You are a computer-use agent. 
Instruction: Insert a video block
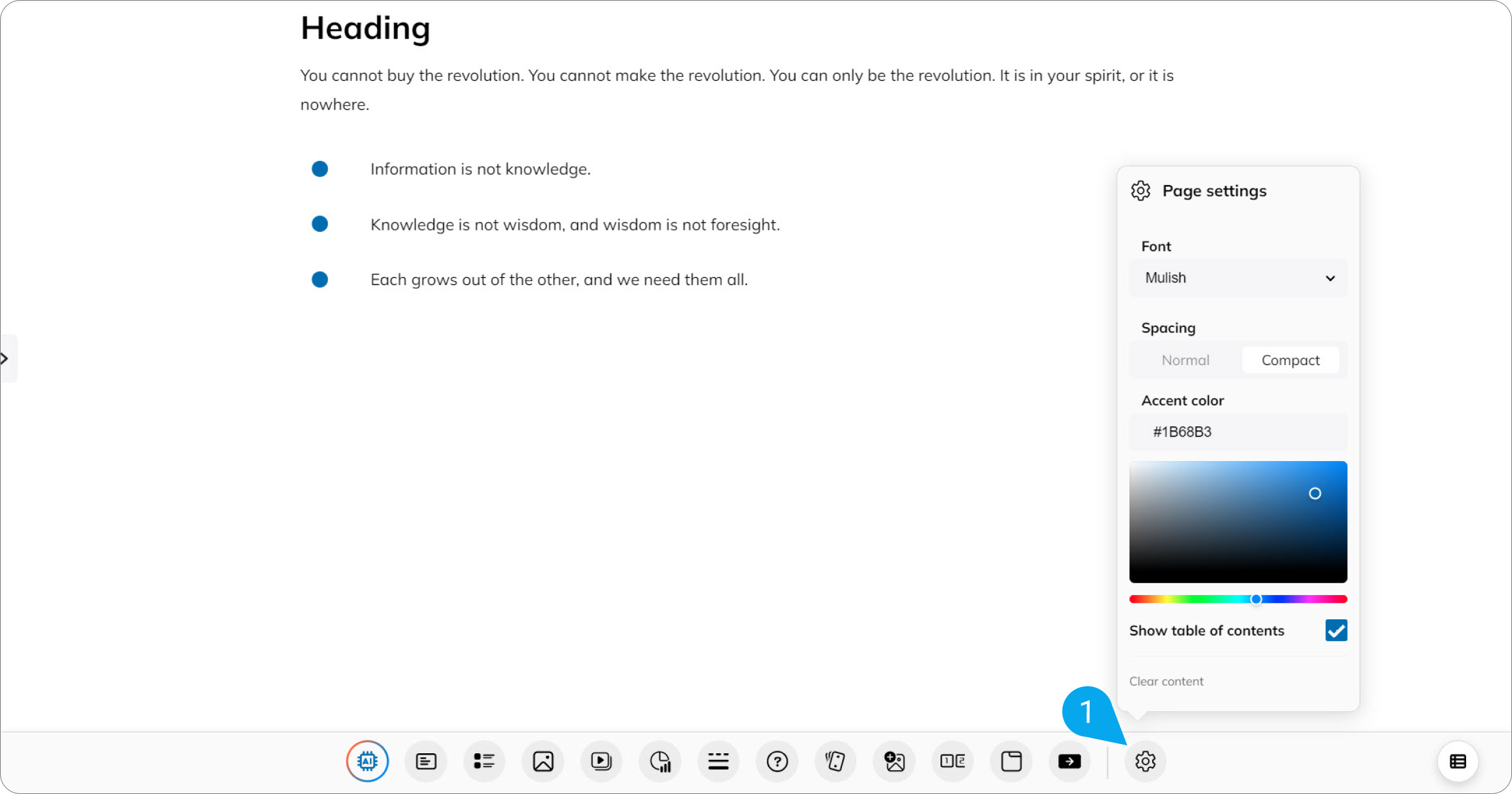coord(601,761)
